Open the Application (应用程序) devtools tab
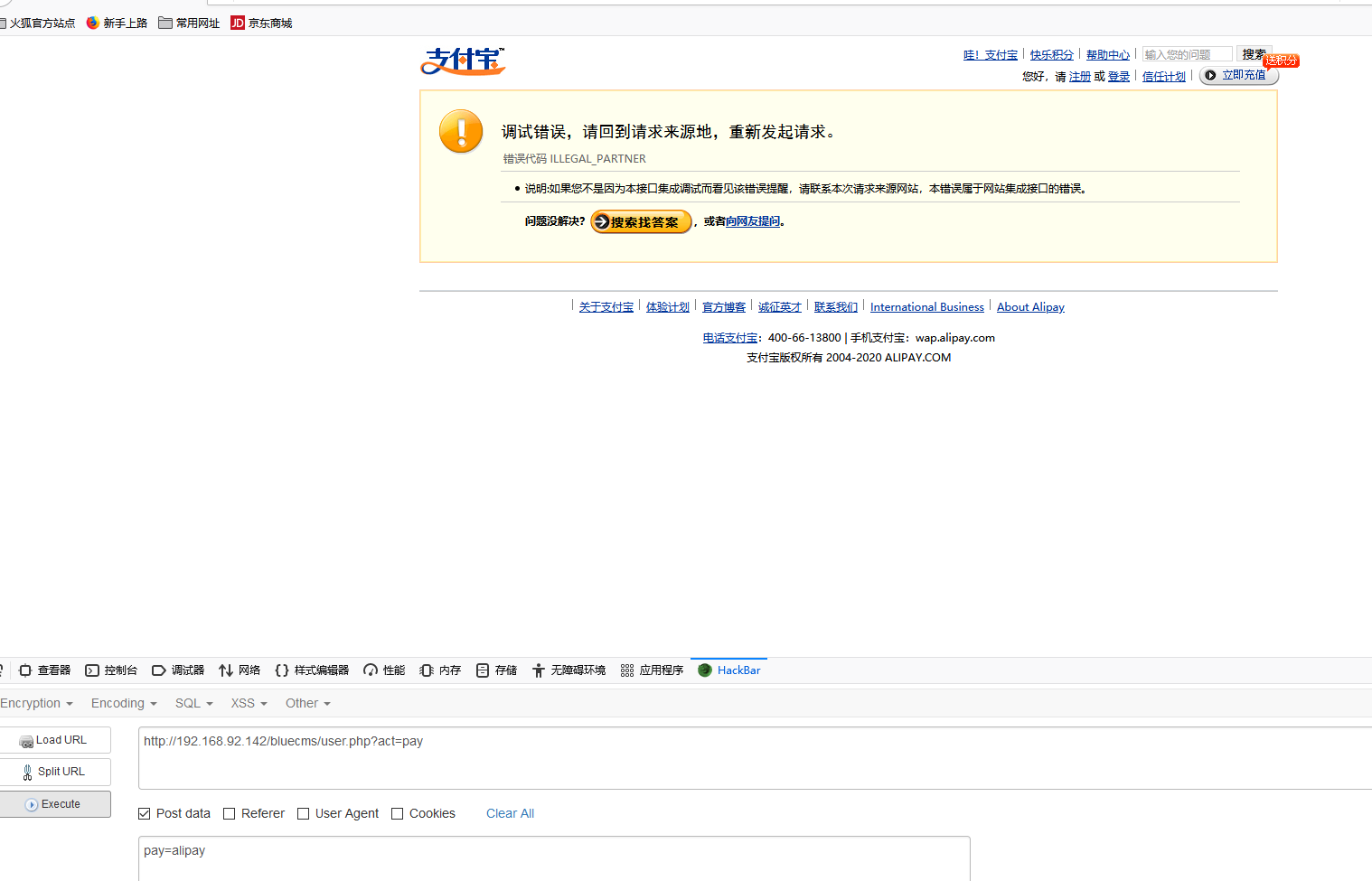This screenshot has height=881, width=1372. 652,670
